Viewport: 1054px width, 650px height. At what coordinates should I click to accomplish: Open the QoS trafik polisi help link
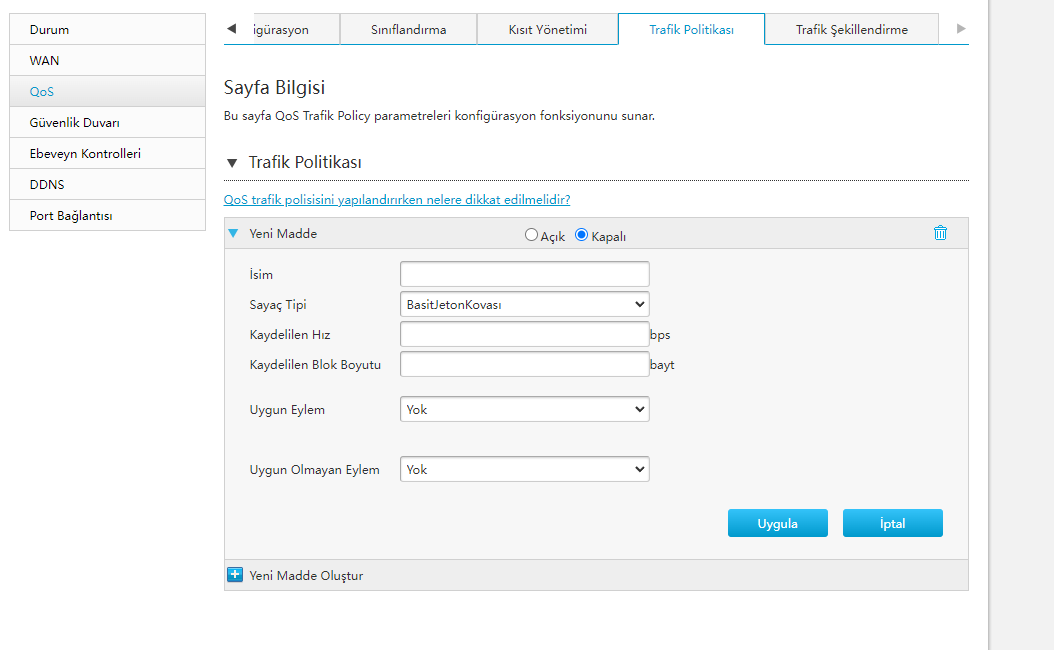click(x=397, y=200)
